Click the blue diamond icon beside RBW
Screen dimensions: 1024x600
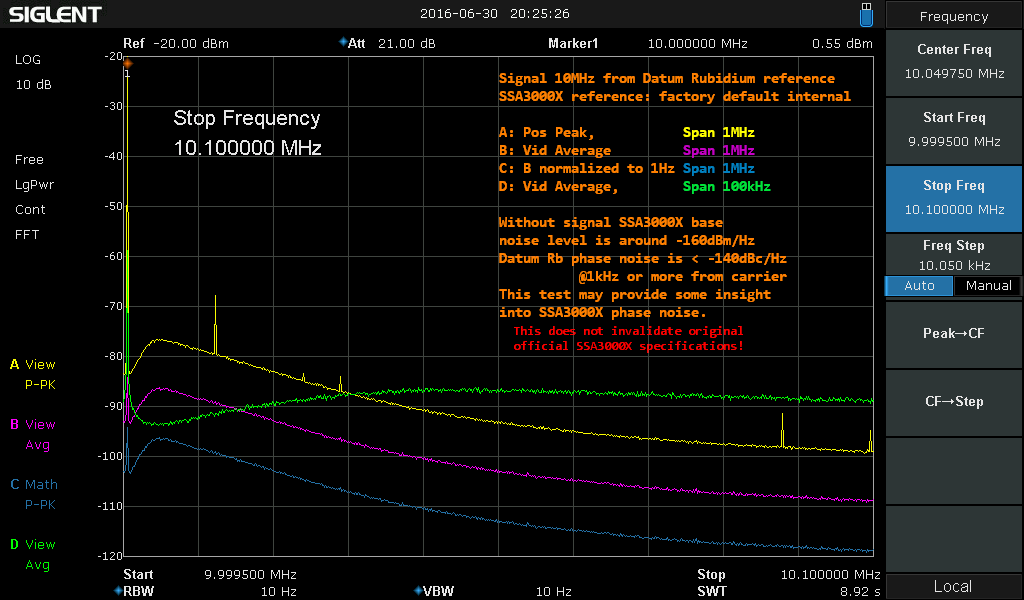pyautogui.click(x=117, y=591)
